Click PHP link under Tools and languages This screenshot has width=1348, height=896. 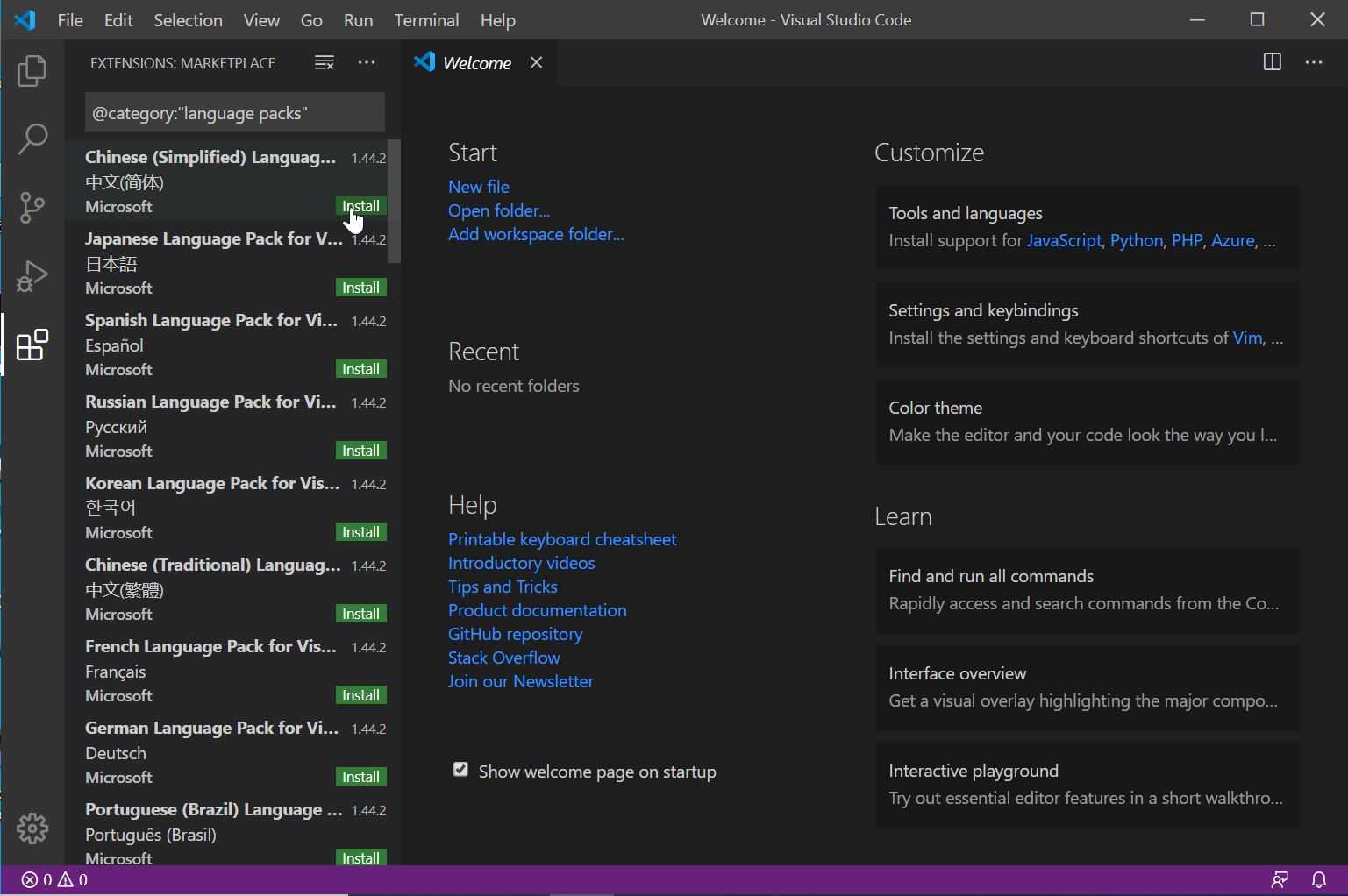coord(1187,240)
